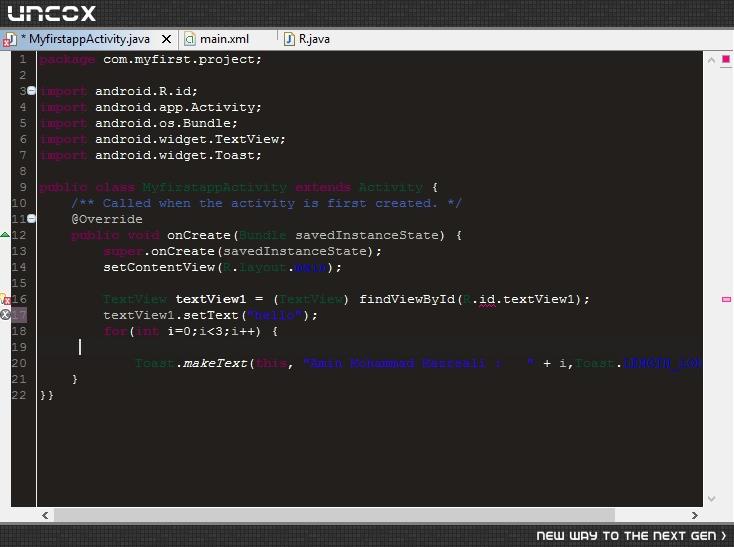Click the XML file icon on main.xml tab
734x547 pixels.
point(190,39)
